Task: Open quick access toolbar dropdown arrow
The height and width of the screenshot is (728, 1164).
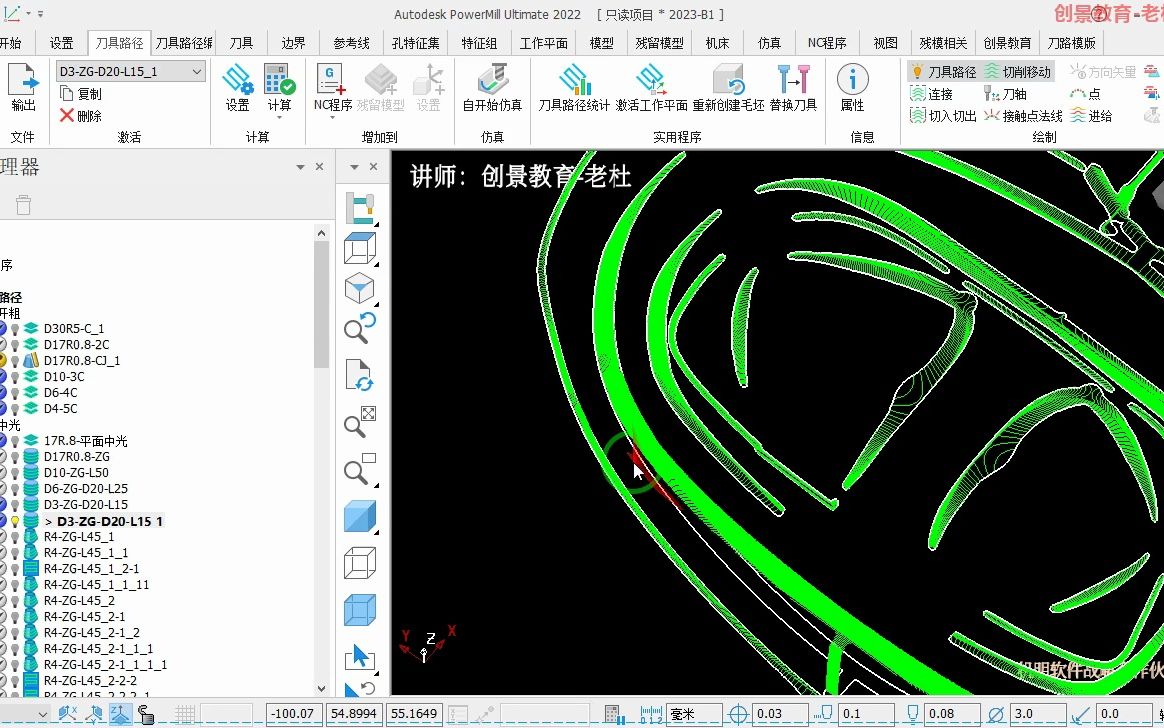Action: [x=40, y=14]
